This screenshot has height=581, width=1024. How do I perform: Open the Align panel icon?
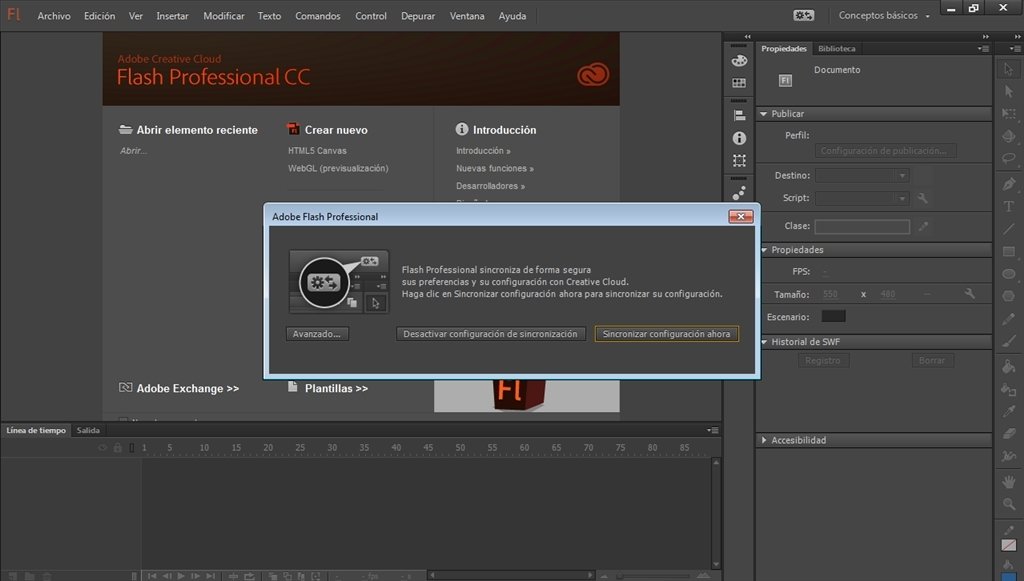pos(739,116)
